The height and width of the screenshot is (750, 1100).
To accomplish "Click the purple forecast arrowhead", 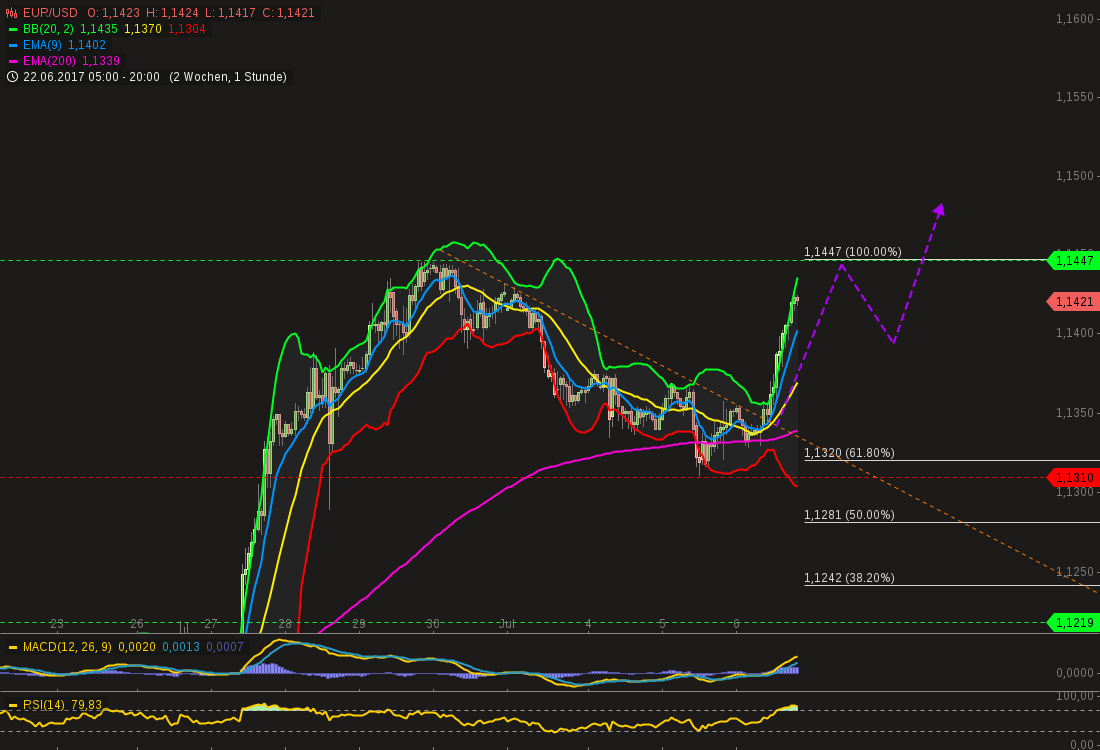I will click(x=939, y=210).
